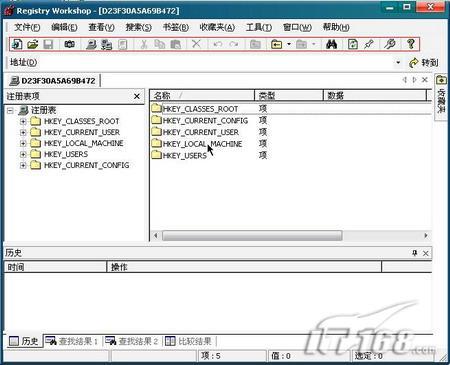Click the Cut scissors toolbar icon
Image resolution: width=450 pixels, height=365 pixels.
tap(144, 44)
